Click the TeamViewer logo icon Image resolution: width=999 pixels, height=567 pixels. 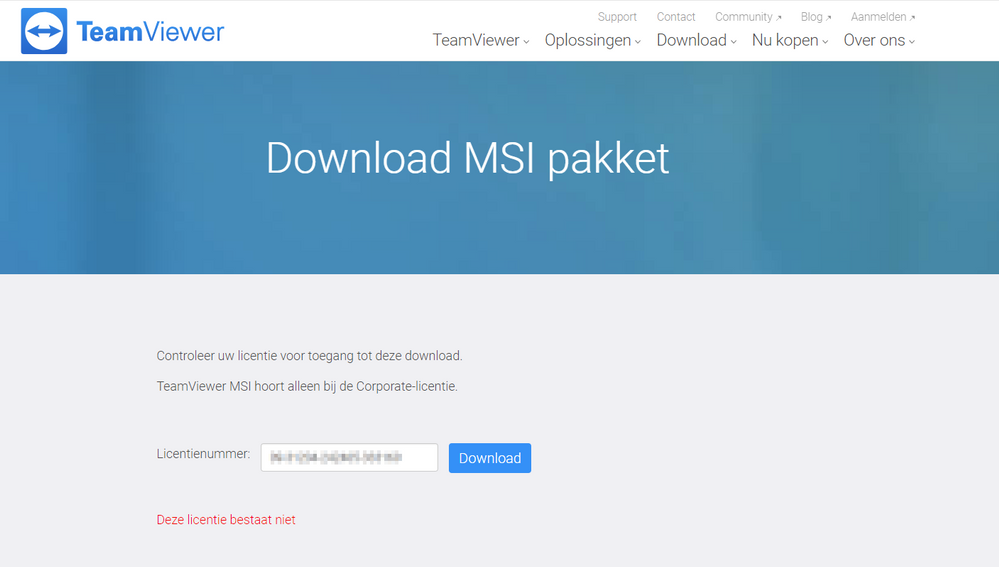pyautogui.click(x=44, y=31)
